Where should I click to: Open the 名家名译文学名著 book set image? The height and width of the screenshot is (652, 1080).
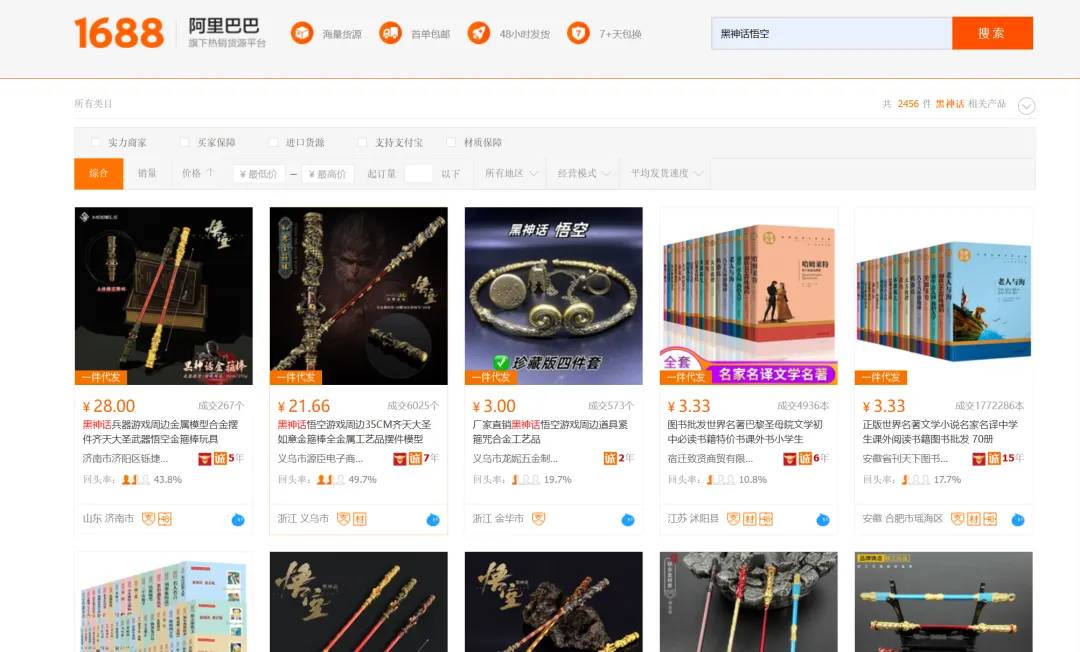click(749, 296)
